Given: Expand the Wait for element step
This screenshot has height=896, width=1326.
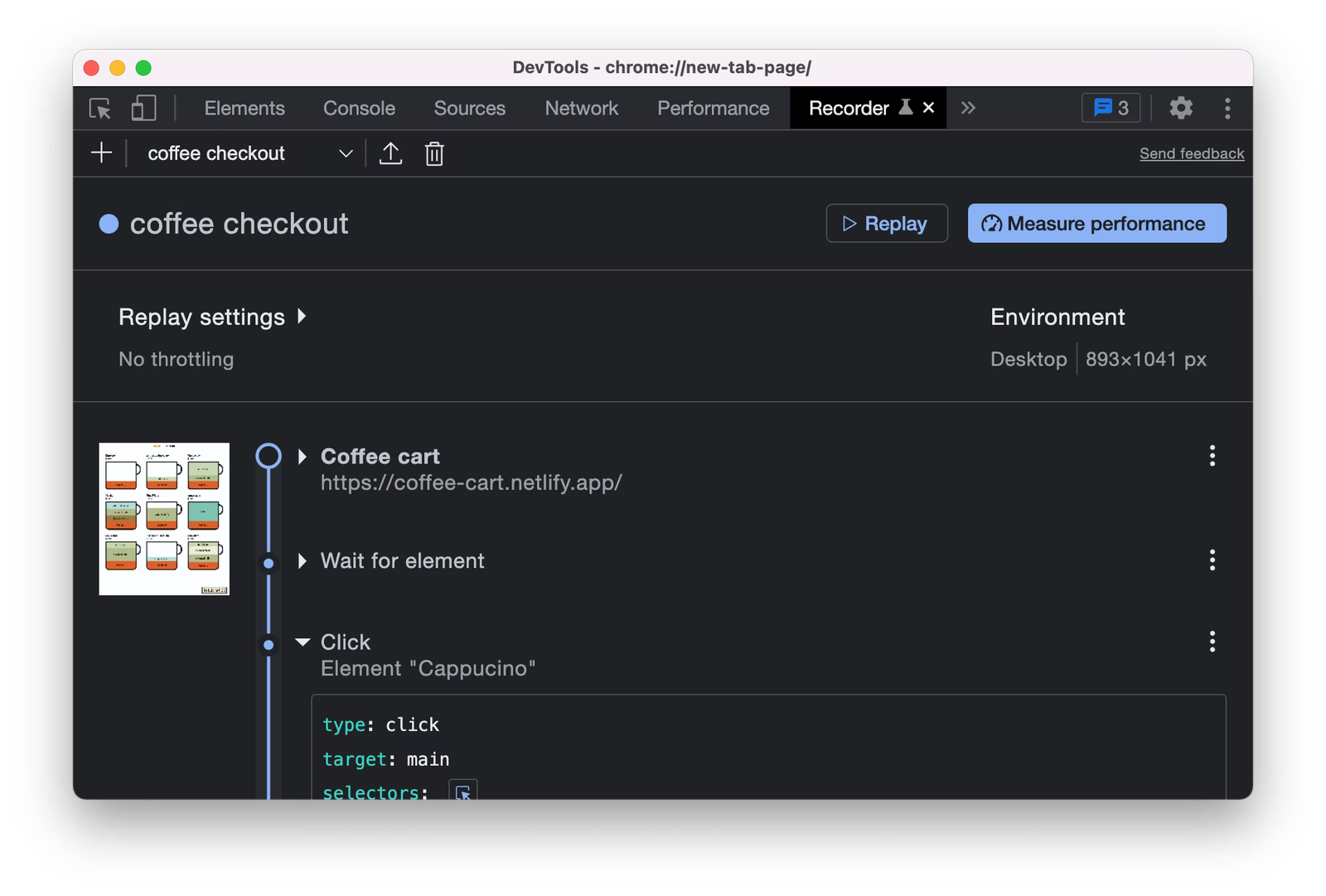Looking at the screenshot, I should (x=302, y=561).
